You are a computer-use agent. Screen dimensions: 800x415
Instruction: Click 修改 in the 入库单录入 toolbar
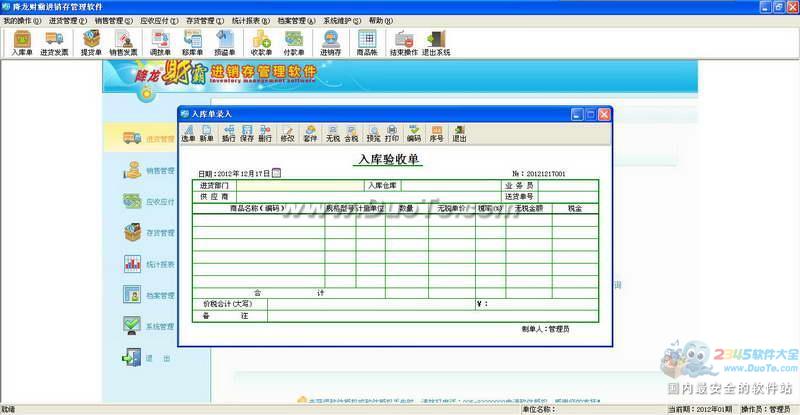[x=287, y=134]
